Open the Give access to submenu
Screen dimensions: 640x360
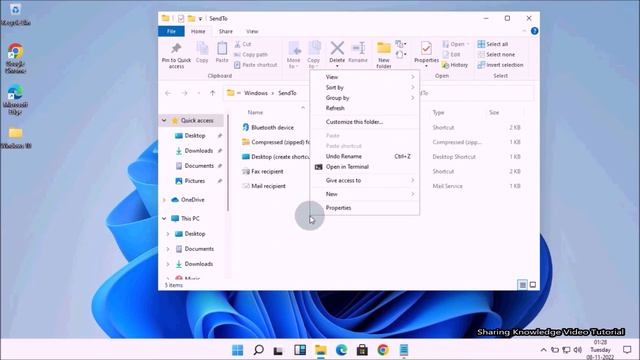pyautogui.click(x=365, y=180)
